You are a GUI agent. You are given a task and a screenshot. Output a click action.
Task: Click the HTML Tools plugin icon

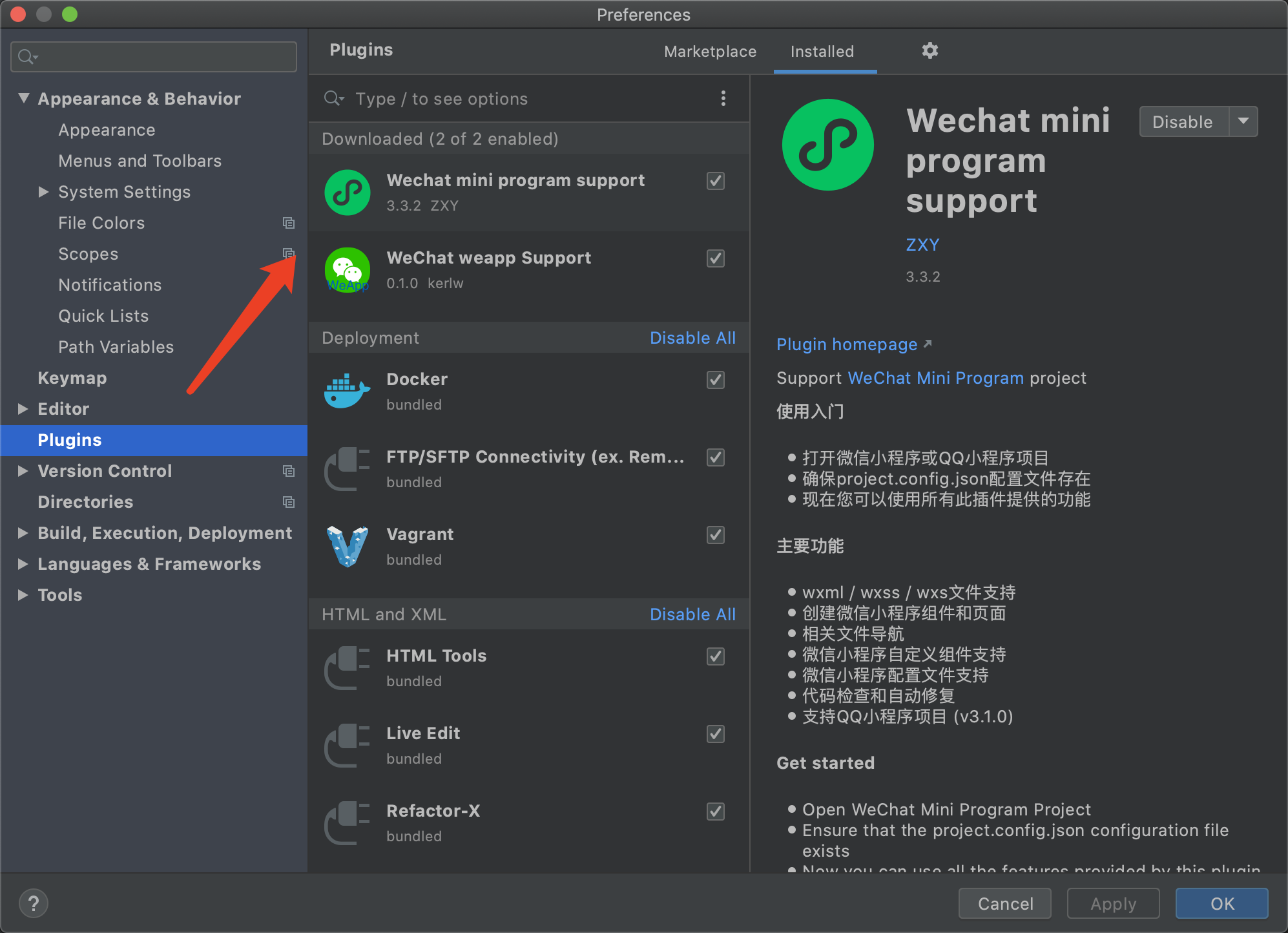[x=348, y=667]
